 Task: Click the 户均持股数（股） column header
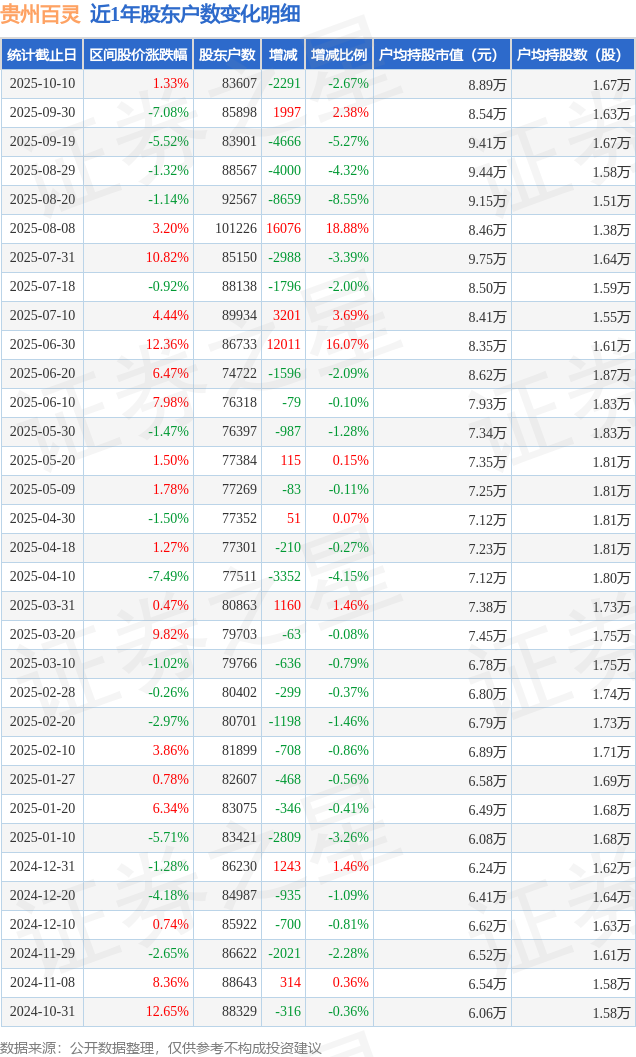[572, 55]
